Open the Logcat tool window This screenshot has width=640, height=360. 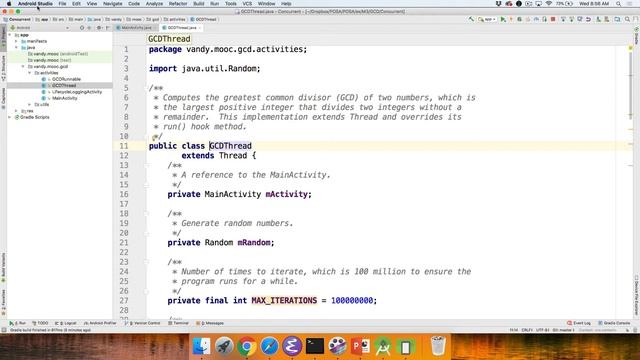pyautogui.click(x=65, y=323)
